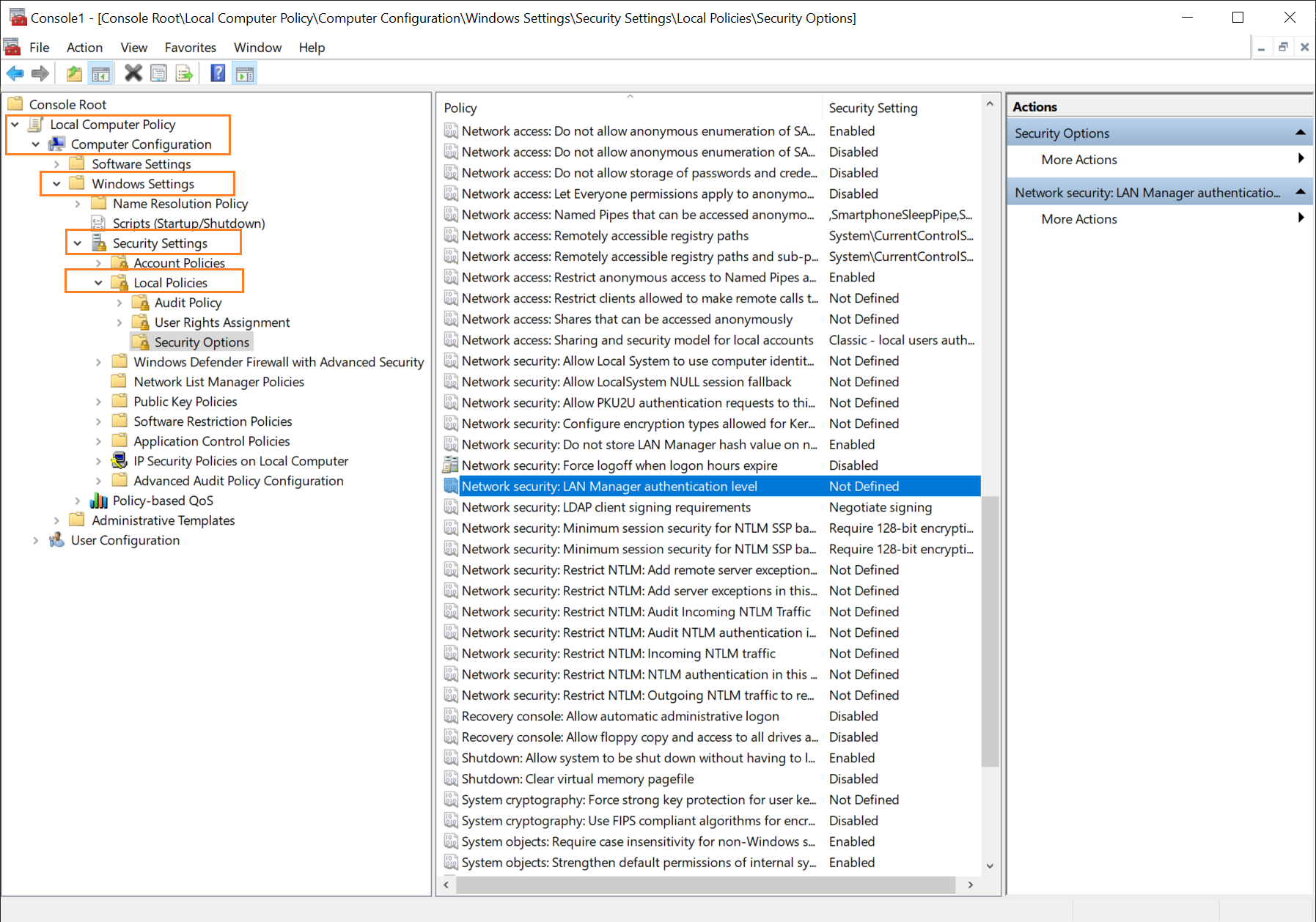Click the Local Computer Policy icon
The image size is (1316, 922).
pyautogui.click(x=35, y=124)
